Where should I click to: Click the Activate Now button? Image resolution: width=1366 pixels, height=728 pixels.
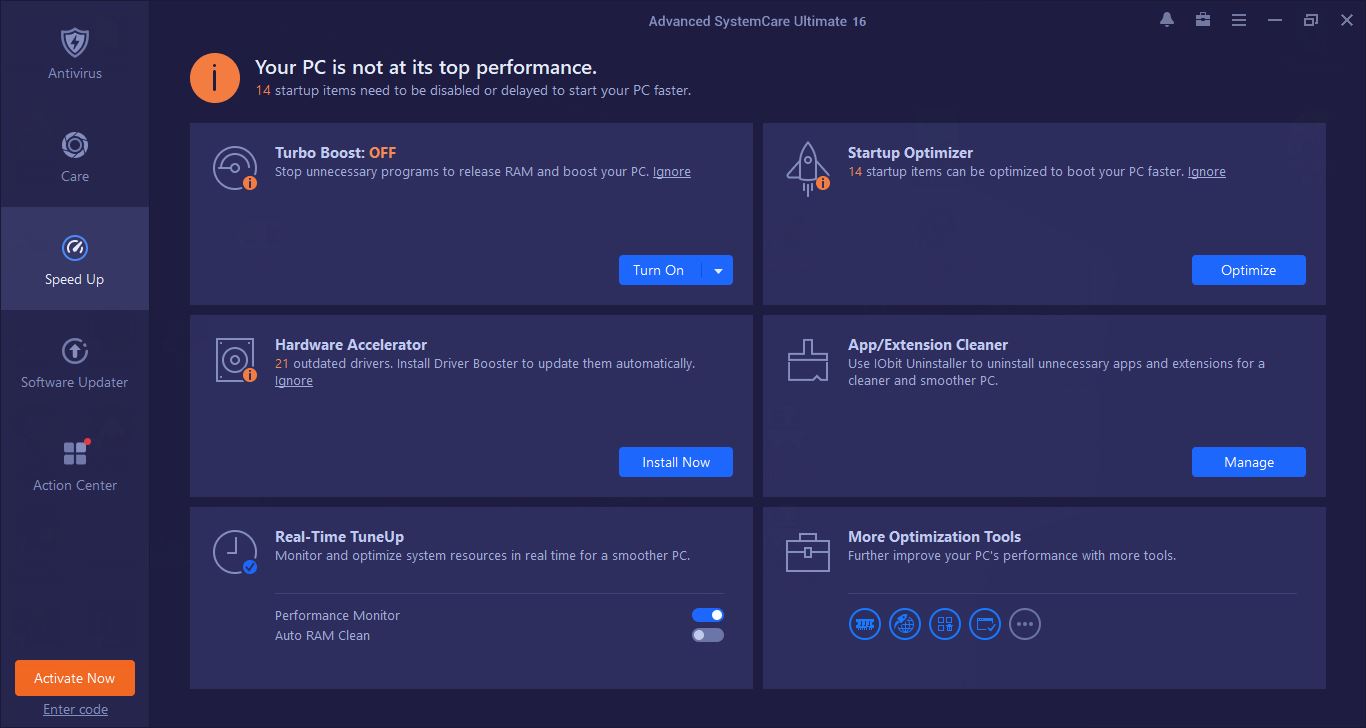pos(75,678)
